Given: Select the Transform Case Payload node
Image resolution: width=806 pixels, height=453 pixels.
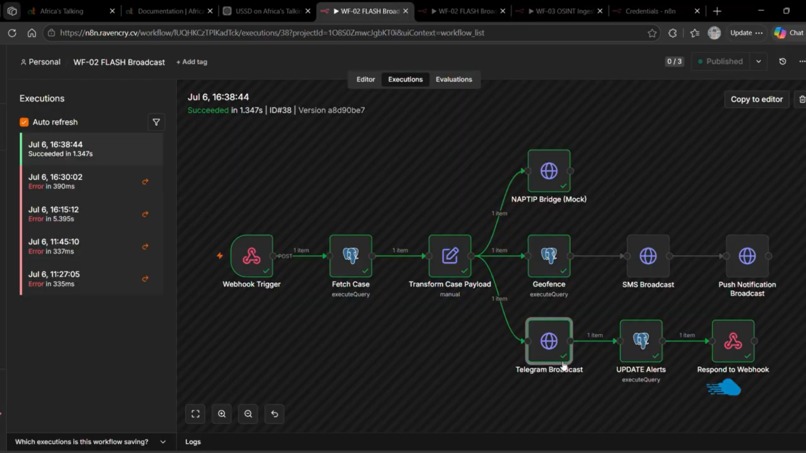Looking at the screenshot, I should pos(450,256).
